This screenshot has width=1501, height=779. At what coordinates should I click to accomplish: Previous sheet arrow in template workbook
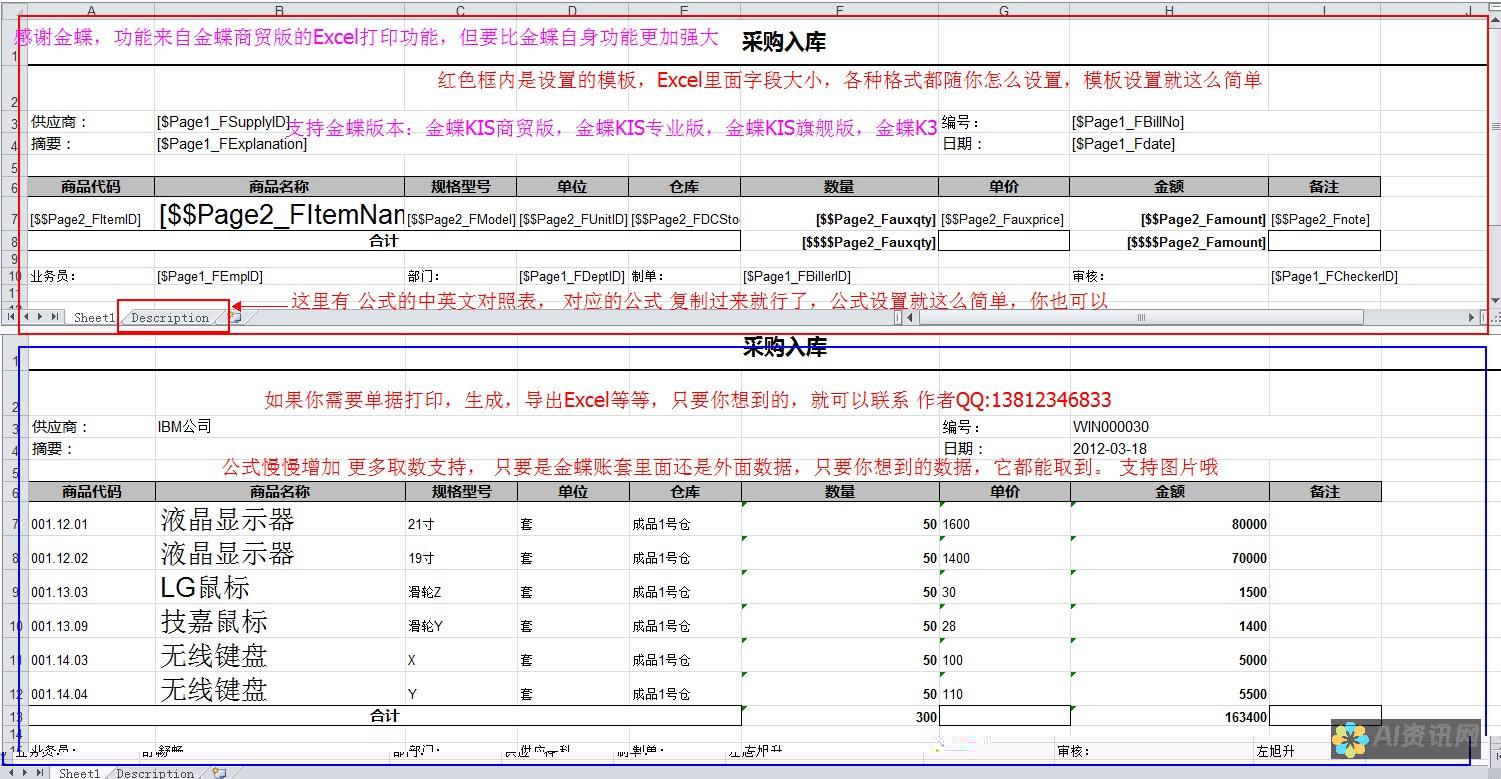(27, 317)
